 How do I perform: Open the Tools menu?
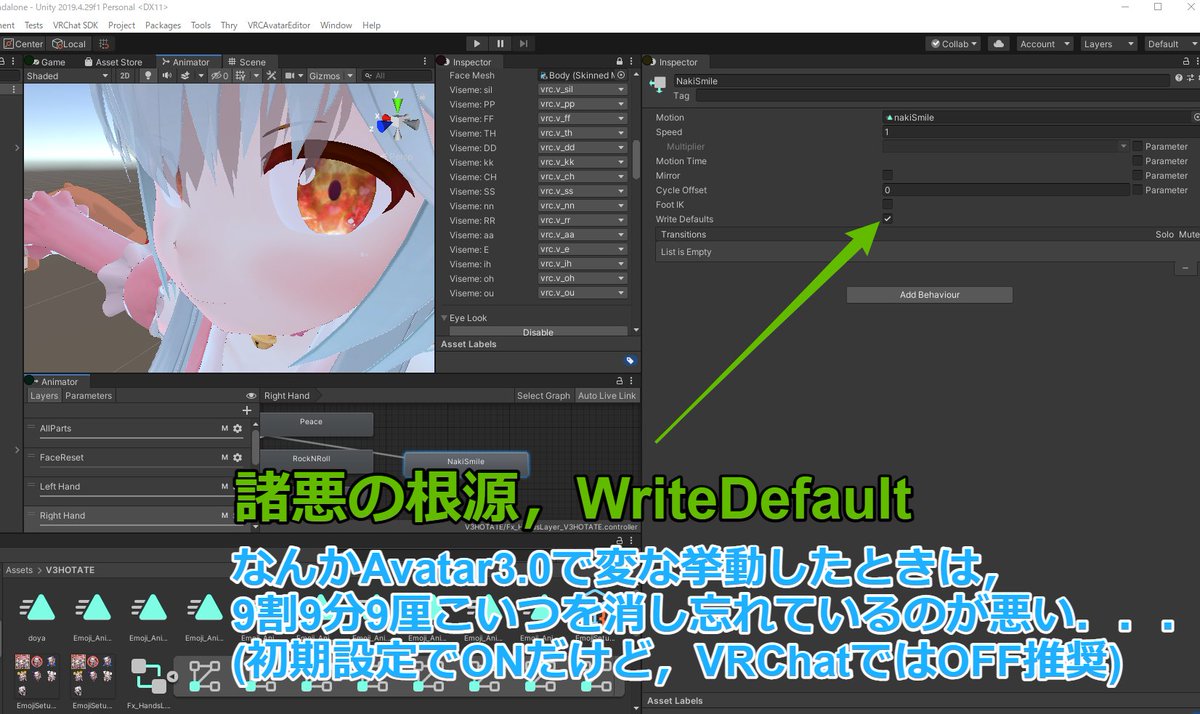pyautogui.click(x=200, y=25)
